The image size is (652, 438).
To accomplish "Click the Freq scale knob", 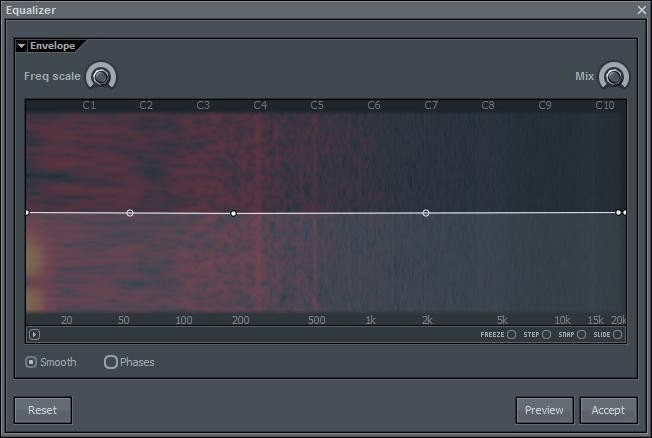I will [101, 76].
